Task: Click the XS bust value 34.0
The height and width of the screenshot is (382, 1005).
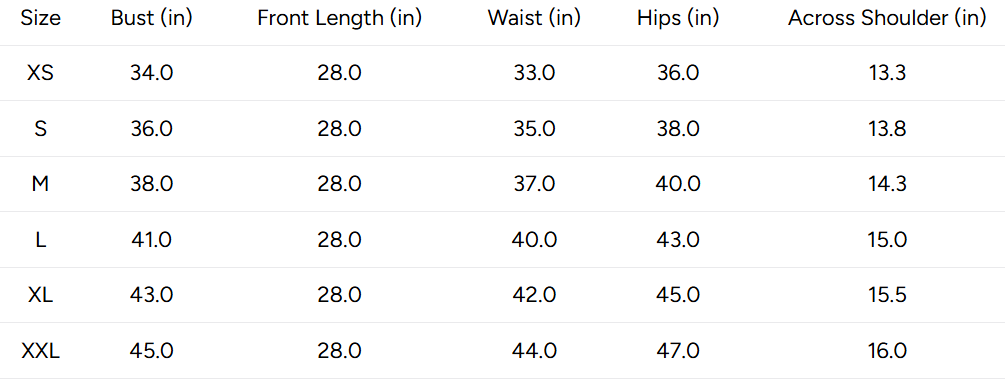Action: [x=151, y=73]
